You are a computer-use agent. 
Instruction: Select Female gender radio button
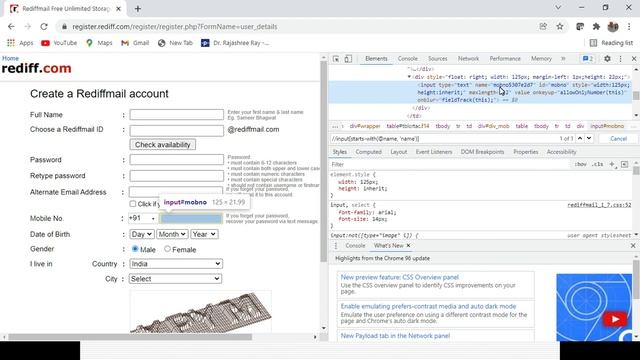pyautogui.click(x=167, y=249)
